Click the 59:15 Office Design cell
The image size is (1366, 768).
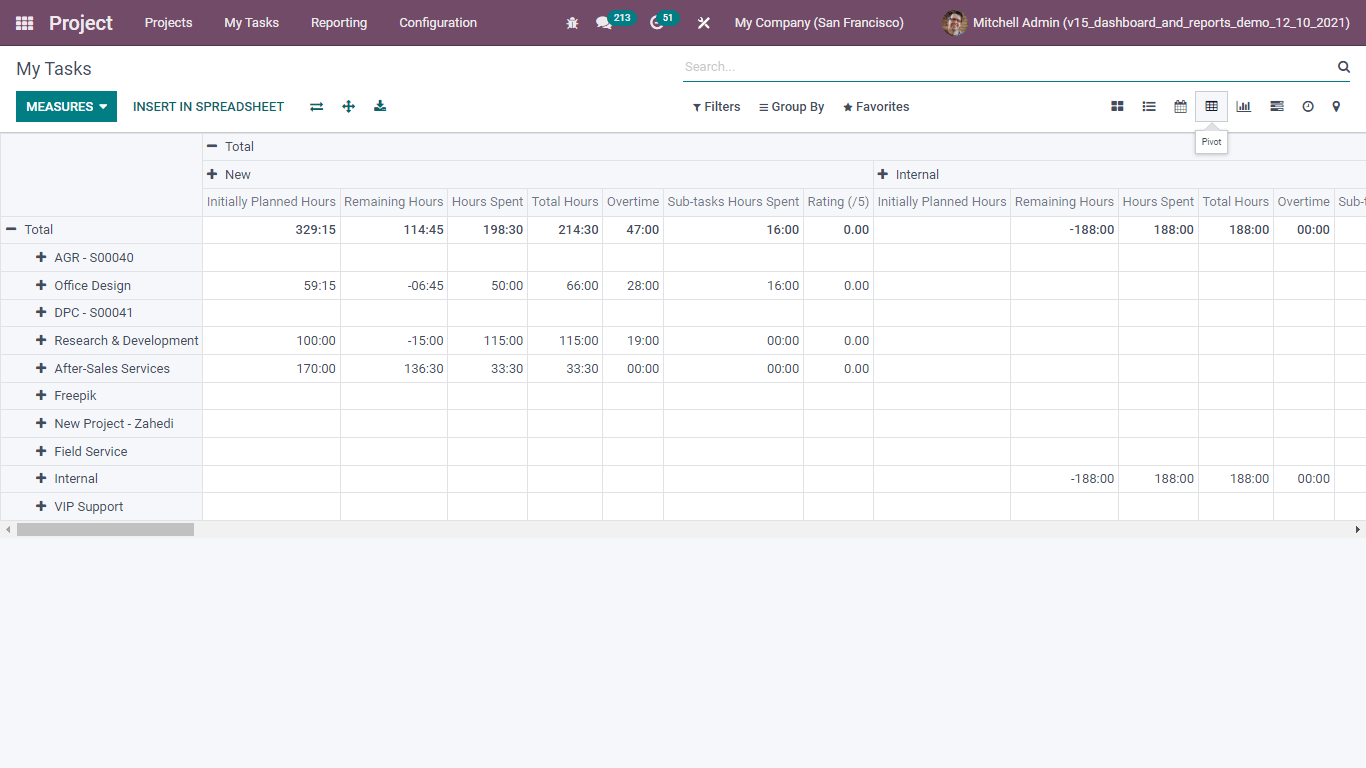coord(271,286)
